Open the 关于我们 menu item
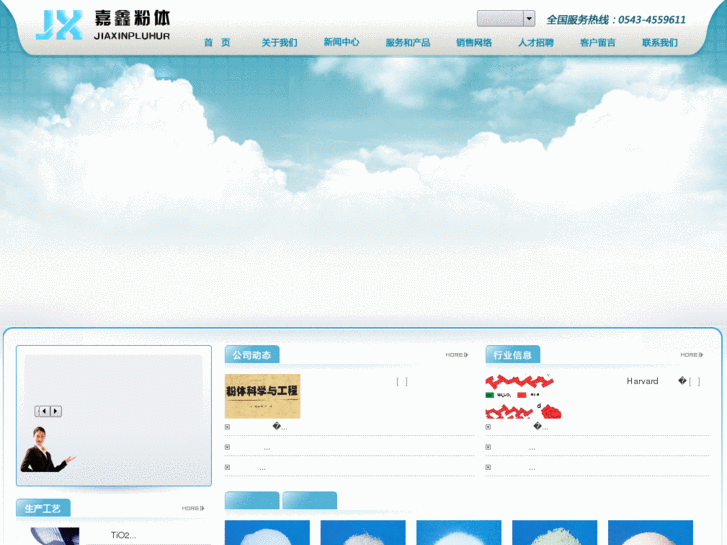 279,43
